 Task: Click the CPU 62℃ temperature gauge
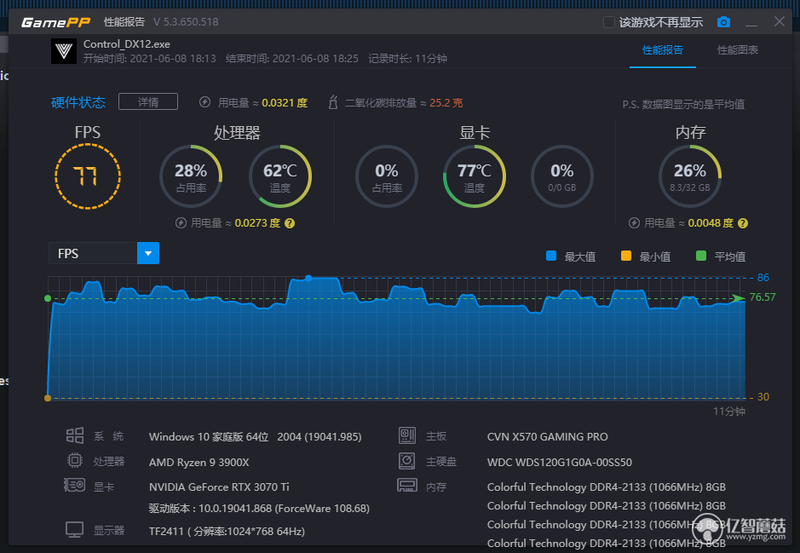point(280,177)
